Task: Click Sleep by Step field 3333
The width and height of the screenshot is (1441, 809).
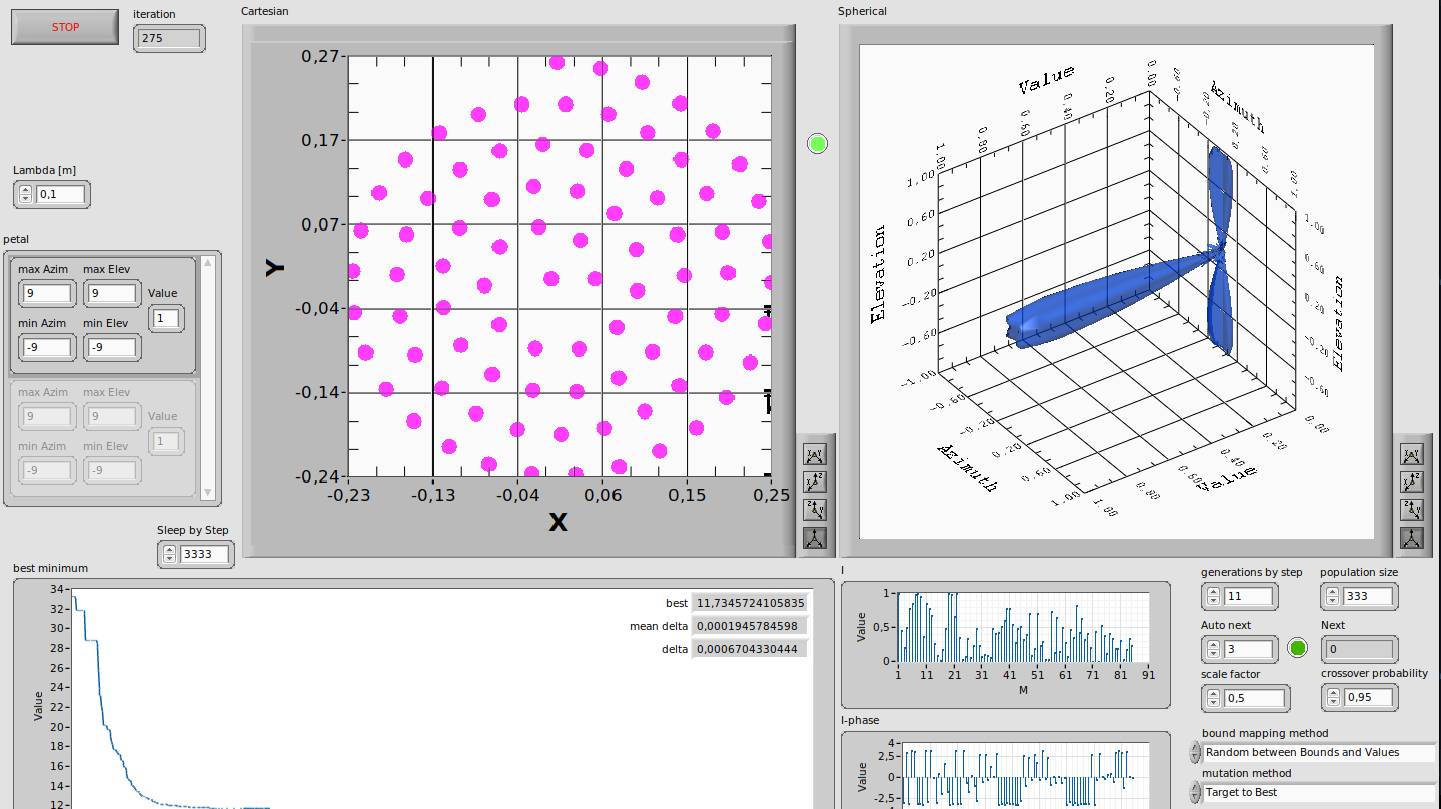Action: pyautogui.click(x=205, y=554)
